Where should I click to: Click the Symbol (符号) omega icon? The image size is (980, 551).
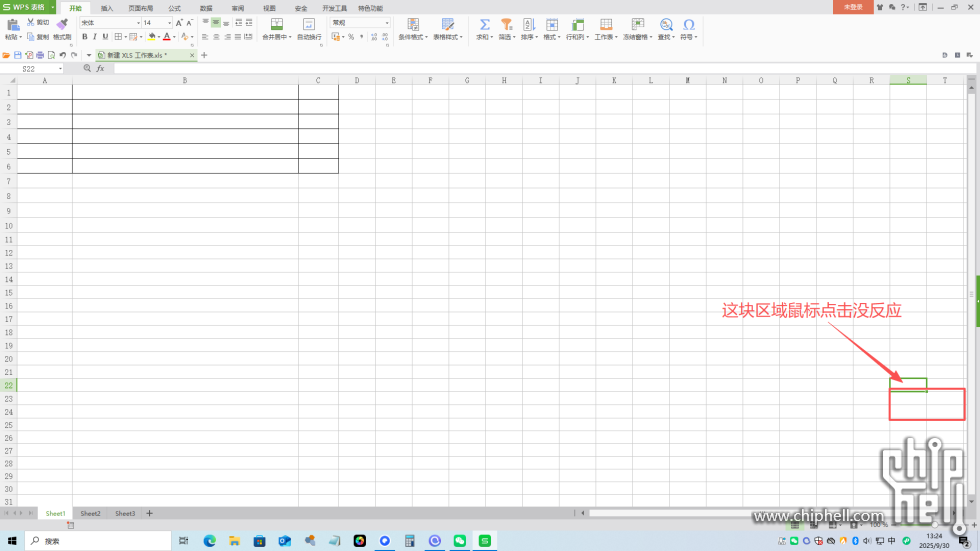click(x=688, y=24)
